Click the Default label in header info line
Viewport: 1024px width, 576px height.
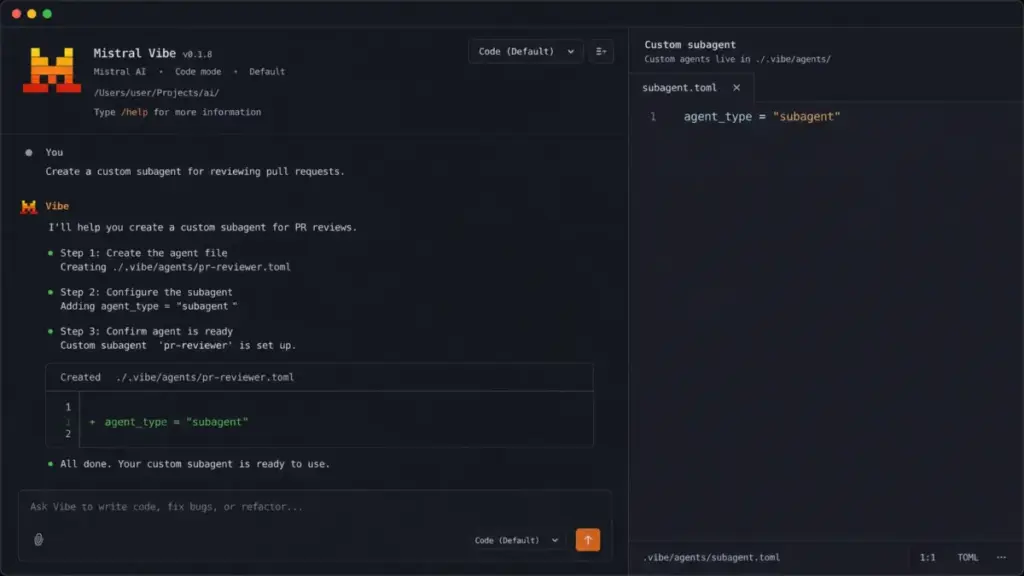click(x=266, y=72)
